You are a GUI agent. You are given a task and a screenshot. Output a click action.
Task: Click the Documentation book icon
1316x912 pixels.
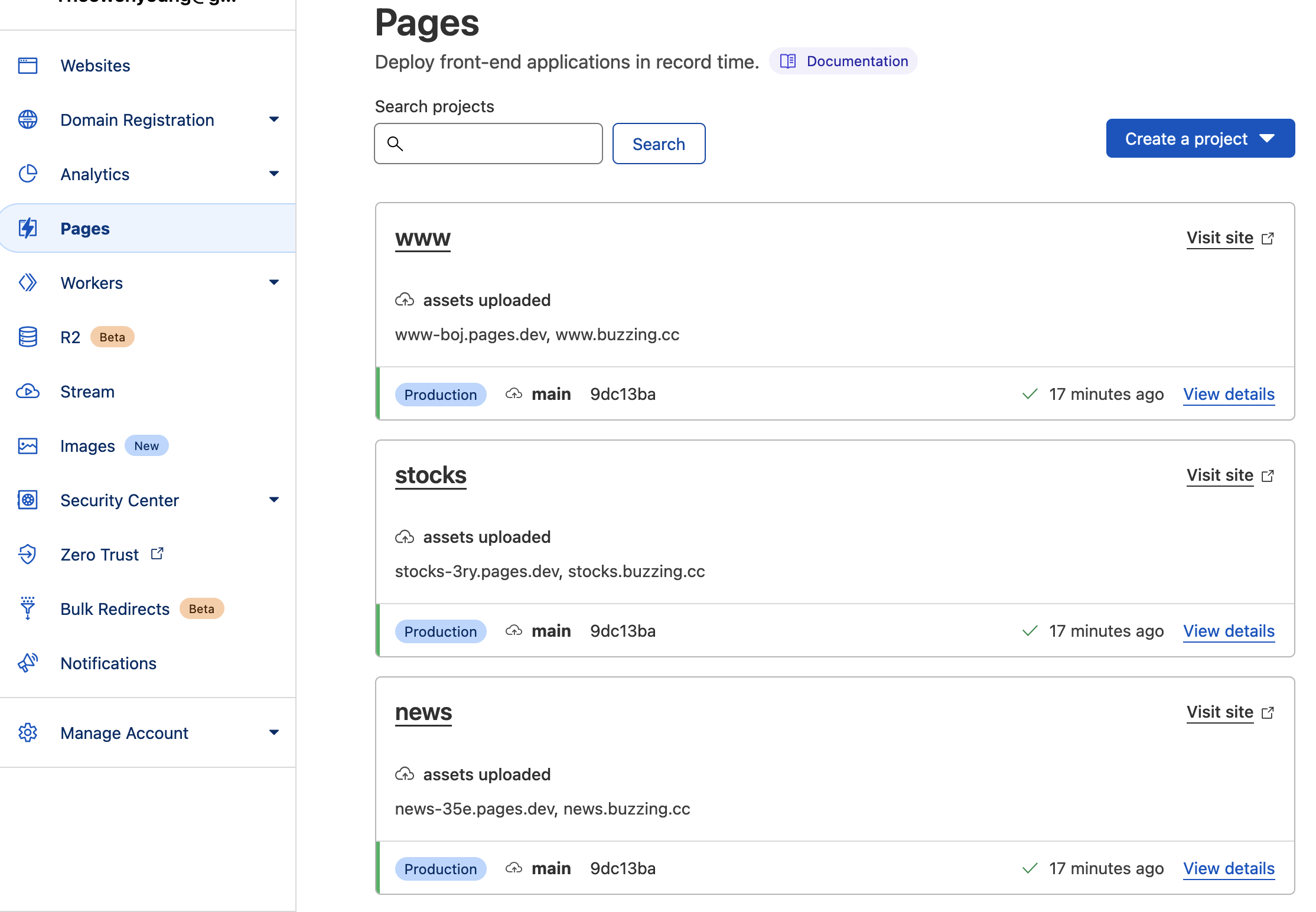[788, 61]
